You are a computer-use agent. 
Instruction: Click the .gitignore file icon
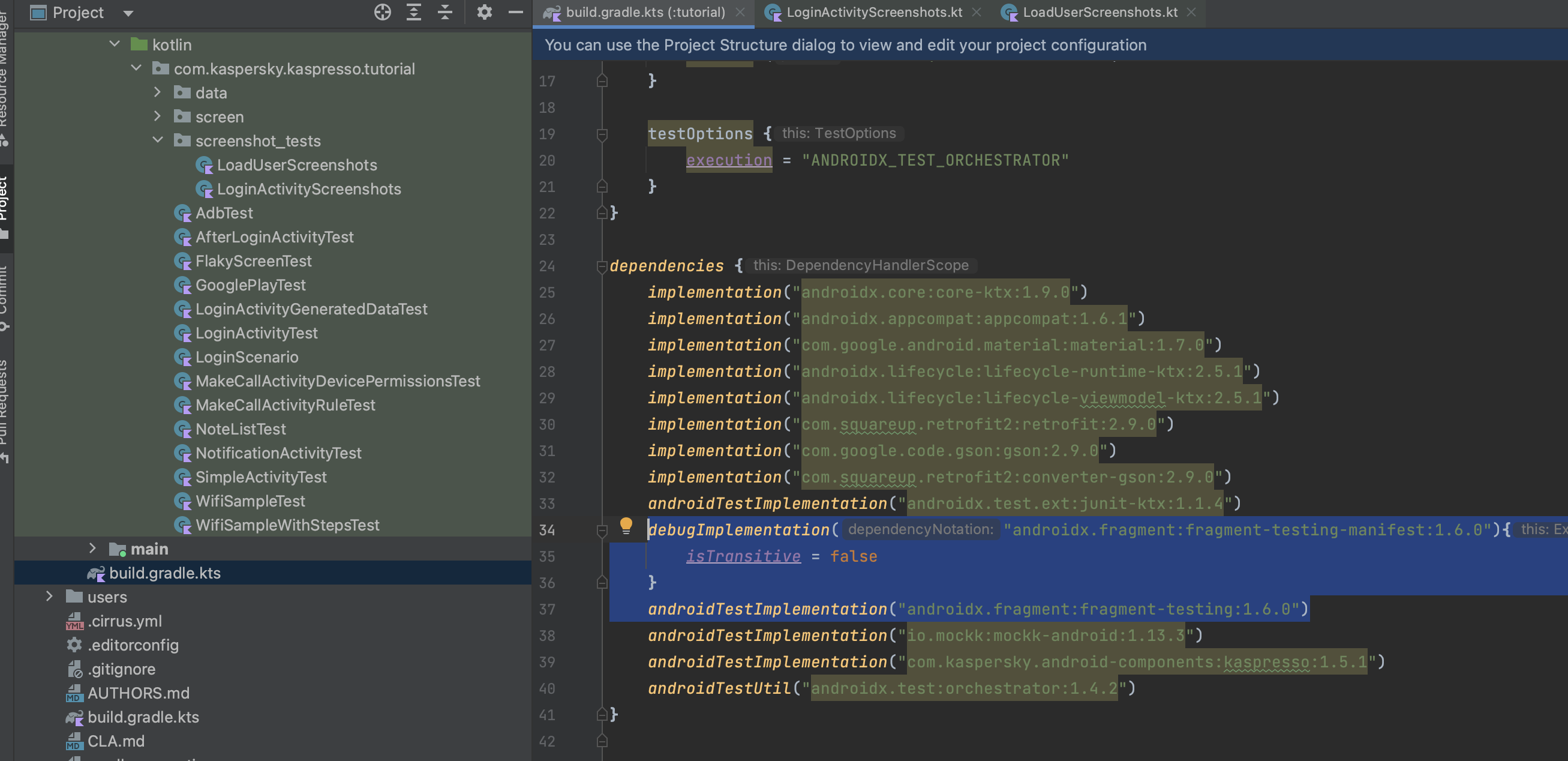tap(74, 669)
